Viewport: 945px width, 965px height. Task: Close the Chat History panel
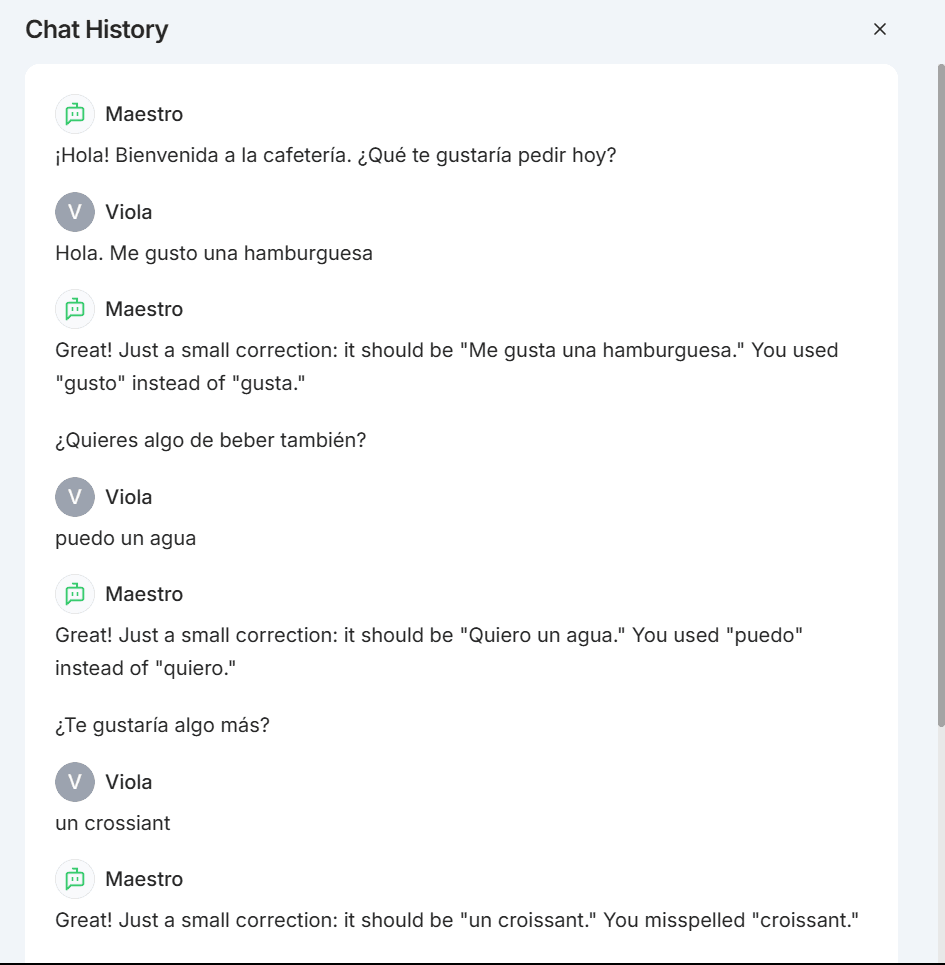point(880,29)
